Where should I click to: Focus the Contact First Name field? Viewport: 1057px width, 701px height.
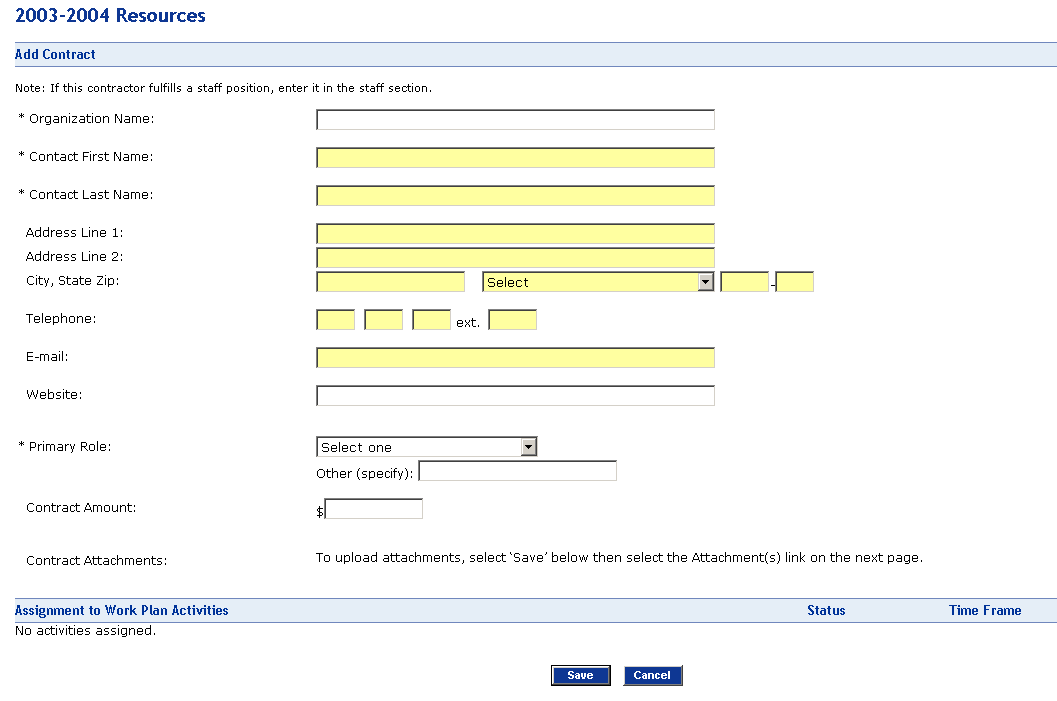(515, 158)
